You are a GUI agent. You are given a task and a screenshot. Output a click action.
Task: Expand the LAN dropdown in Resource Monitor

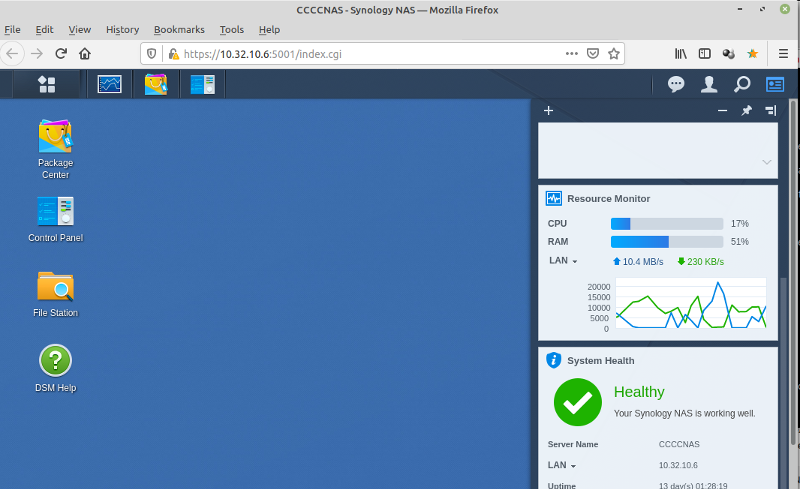click(x=563, y=261)
